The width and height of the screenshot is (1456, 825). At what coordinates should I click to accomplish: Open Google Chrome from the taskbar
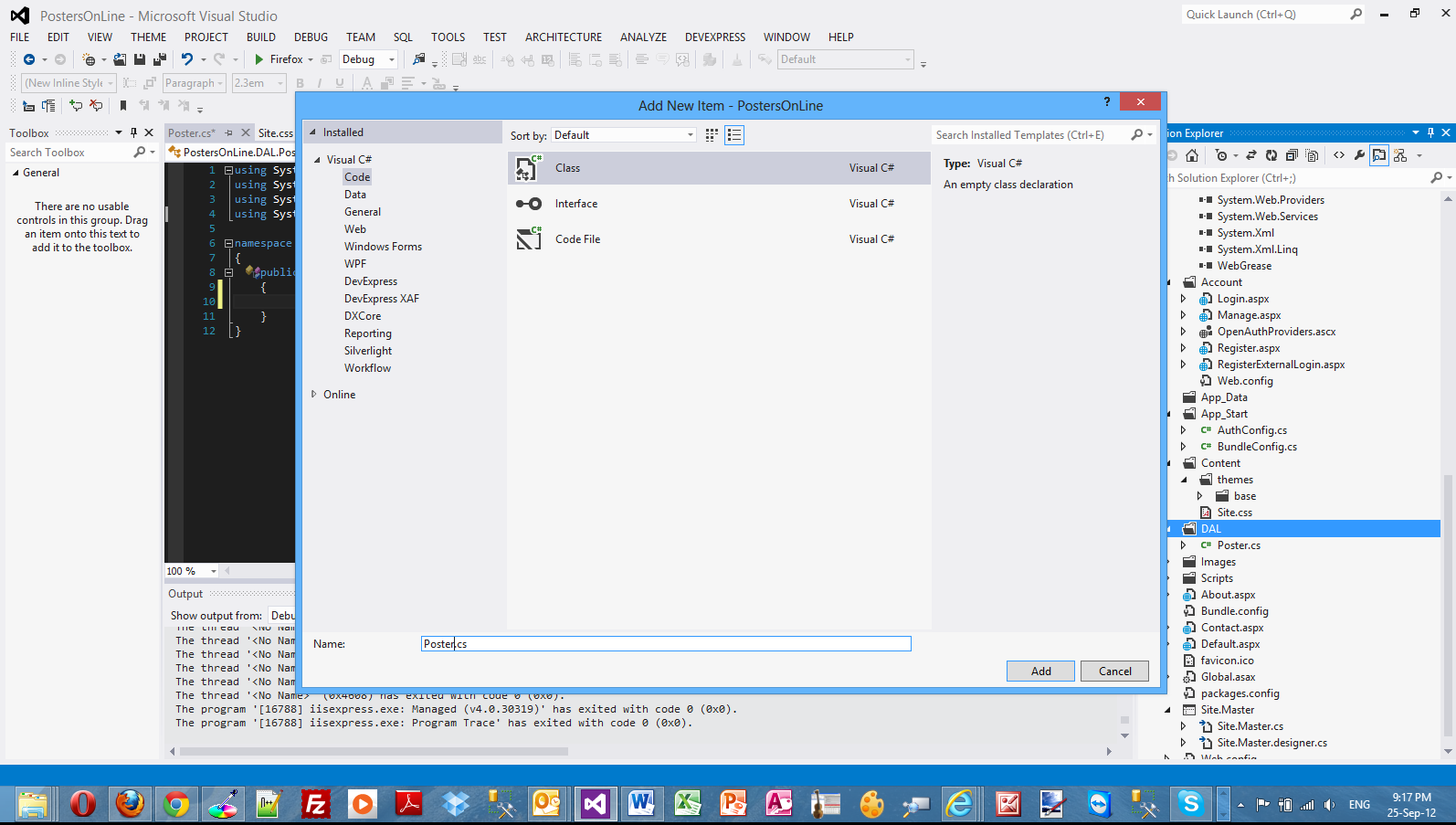point(176,804)
